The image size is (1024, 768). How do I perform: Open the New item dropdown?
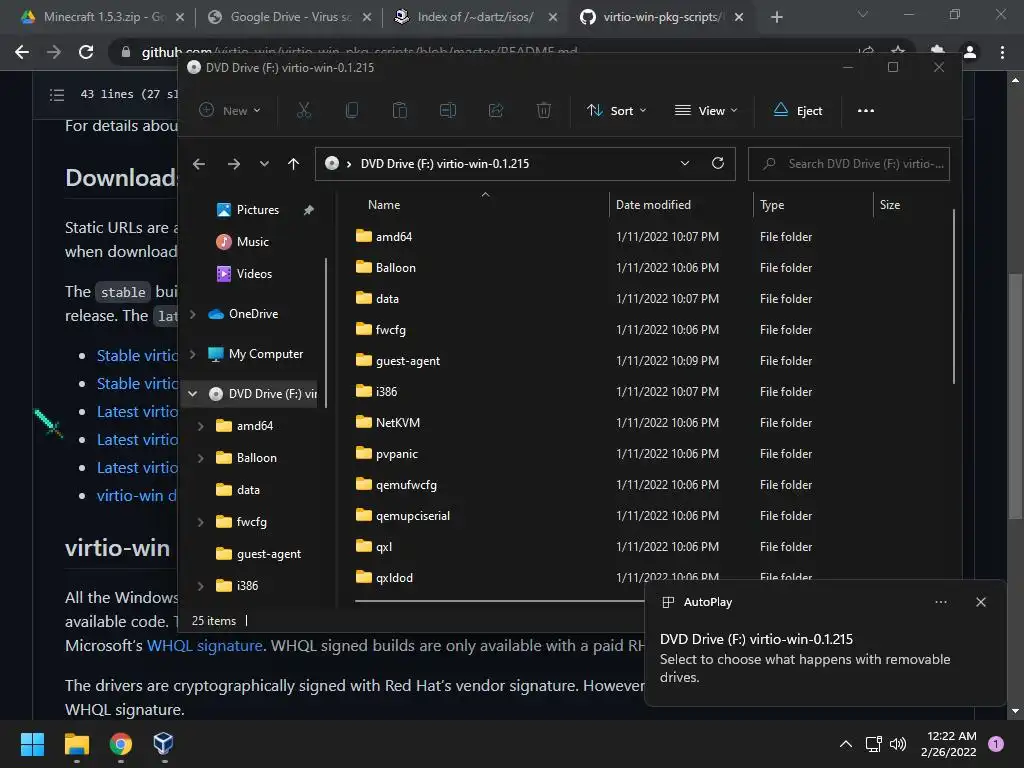(x=230, y=110)
